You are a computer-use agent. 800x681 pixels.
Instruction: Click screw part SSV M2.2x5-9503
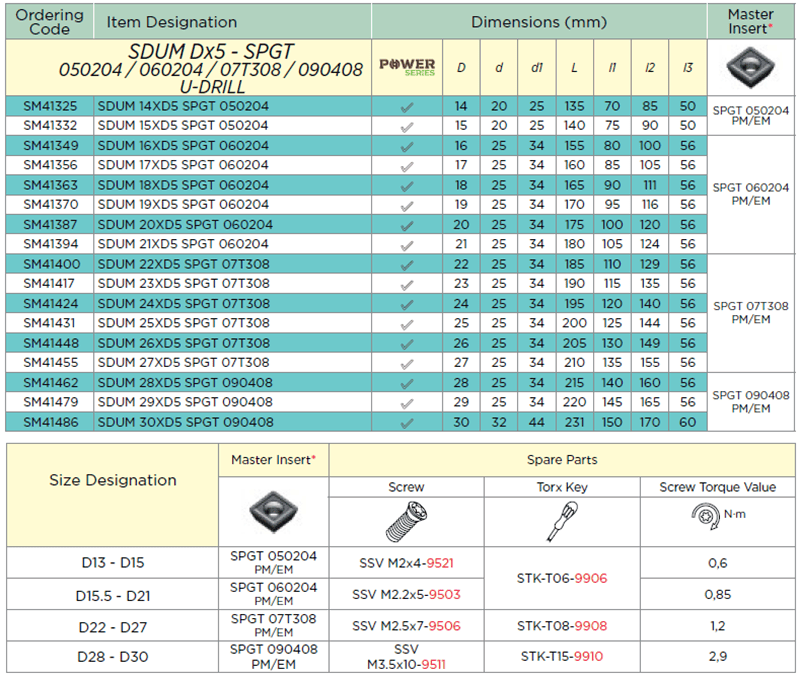tap(406, 595)
